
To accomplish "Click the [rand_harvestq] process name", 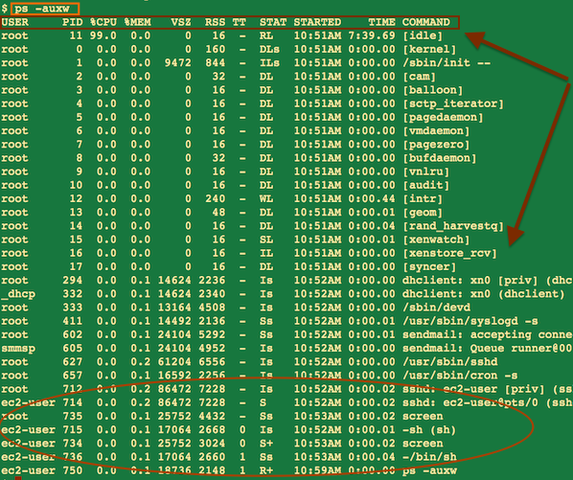I will pos(453,226).
